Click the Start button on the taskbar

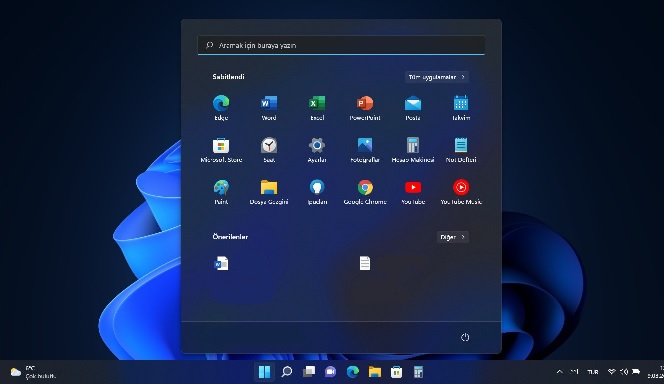coord(264,372)
